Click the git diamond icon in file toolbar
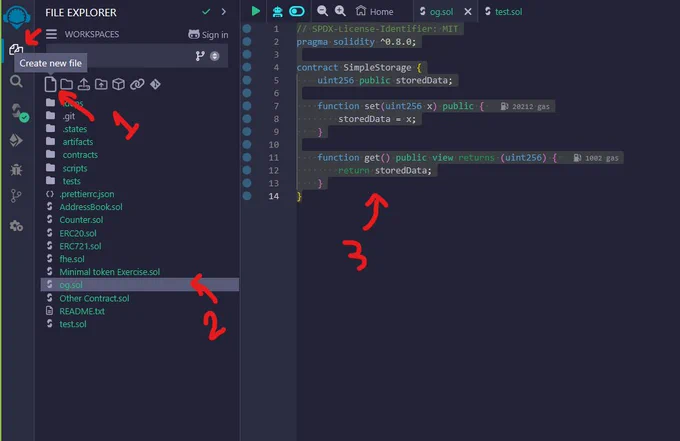The width and height of the screenshot is (680, 441). (x=155, y=84)
